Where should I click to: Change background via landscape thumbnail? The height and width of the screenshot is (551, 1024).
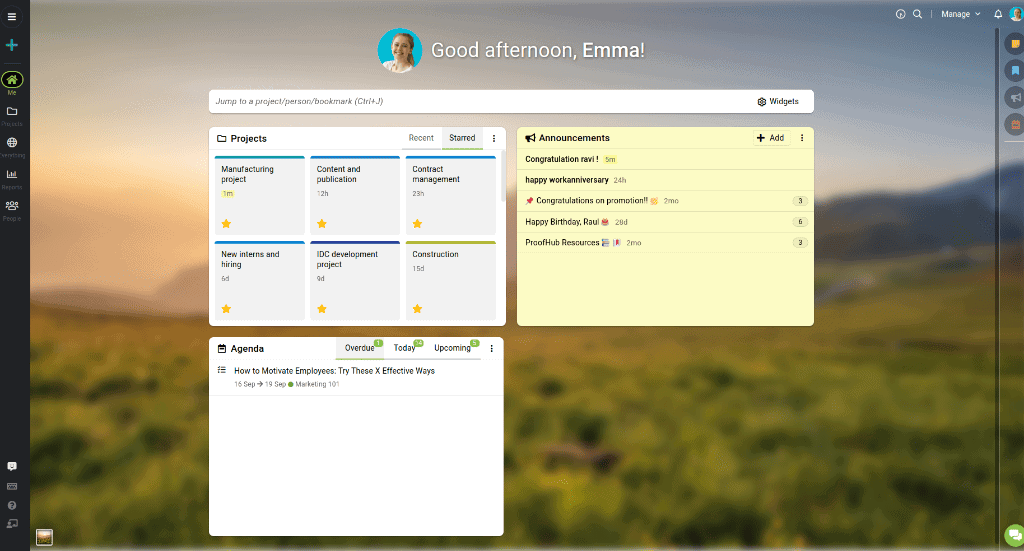point(44,537)
